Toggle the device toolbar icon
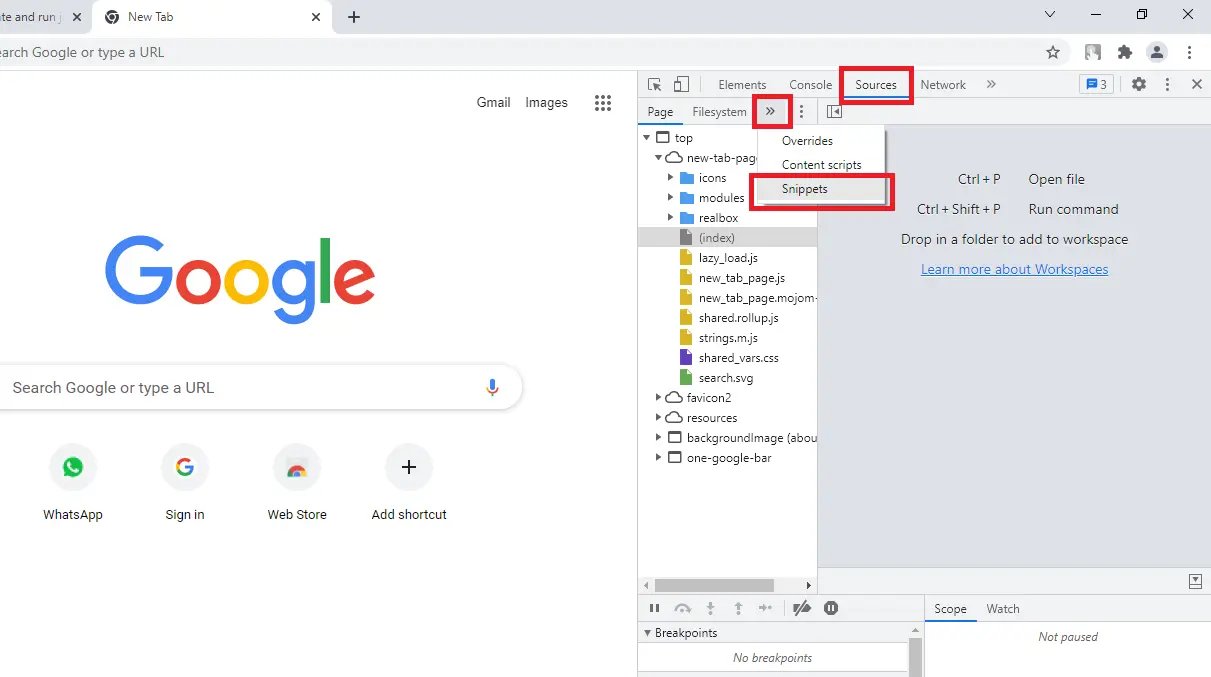The width and height of the screenshot is (1211, 677). [x=681, y=85]
